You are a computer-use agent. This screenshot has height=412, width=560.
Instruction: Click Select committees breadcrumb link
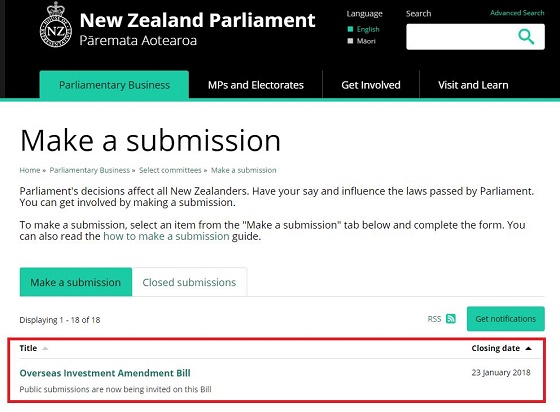tap(170, 170)
